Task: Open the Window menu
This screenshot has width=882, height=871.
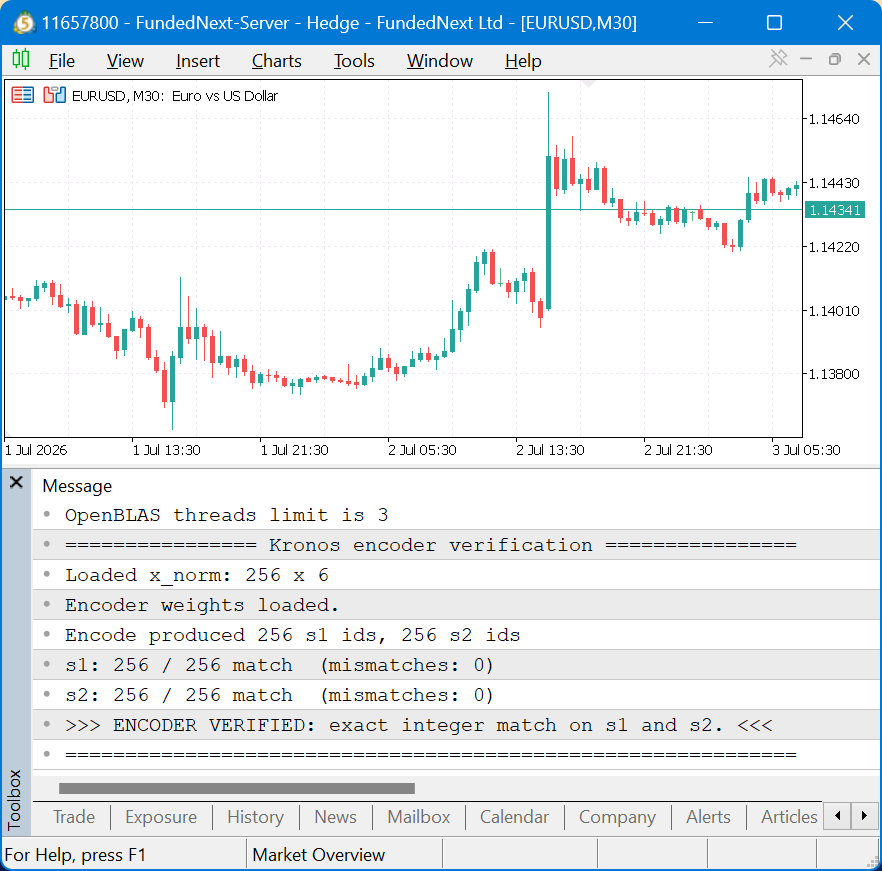Action: click(439, 61)
